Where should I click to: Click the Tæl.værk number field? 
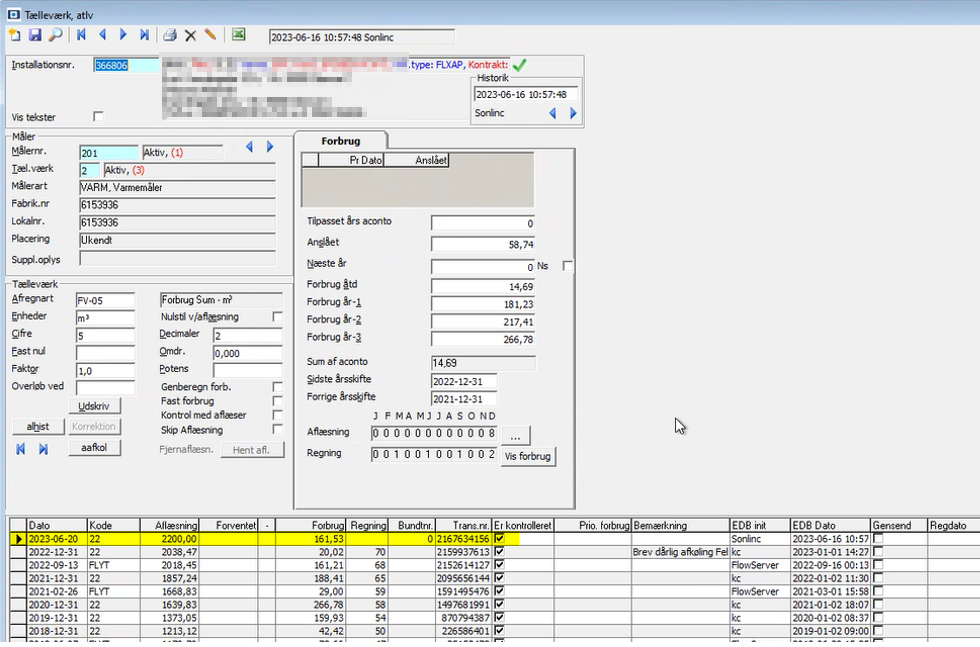tap(89, 171)
